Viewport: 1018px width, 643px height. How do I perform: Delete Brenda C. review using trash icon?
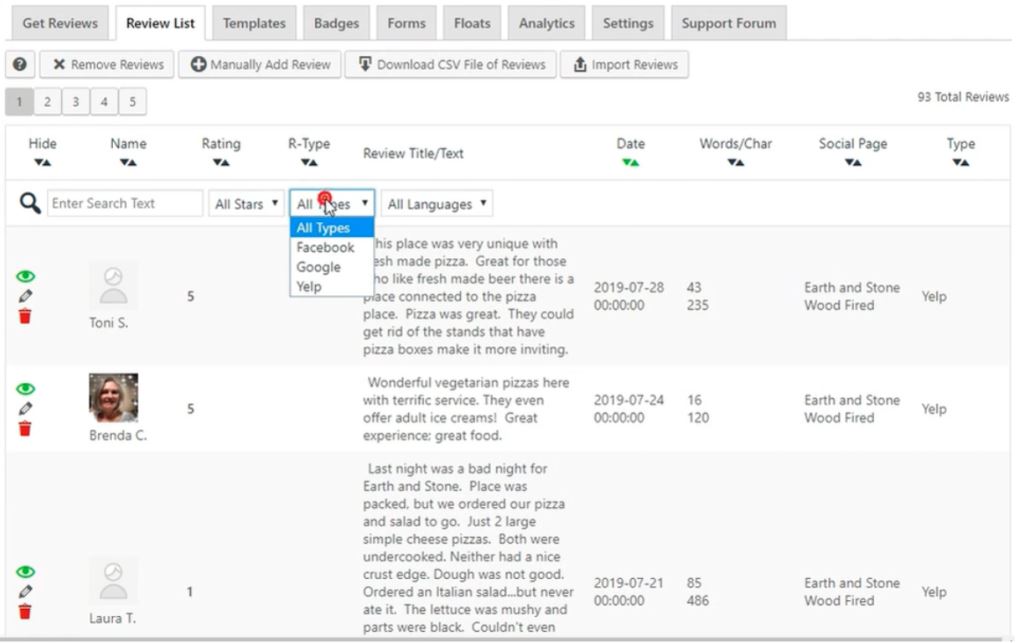coord(25,428)
